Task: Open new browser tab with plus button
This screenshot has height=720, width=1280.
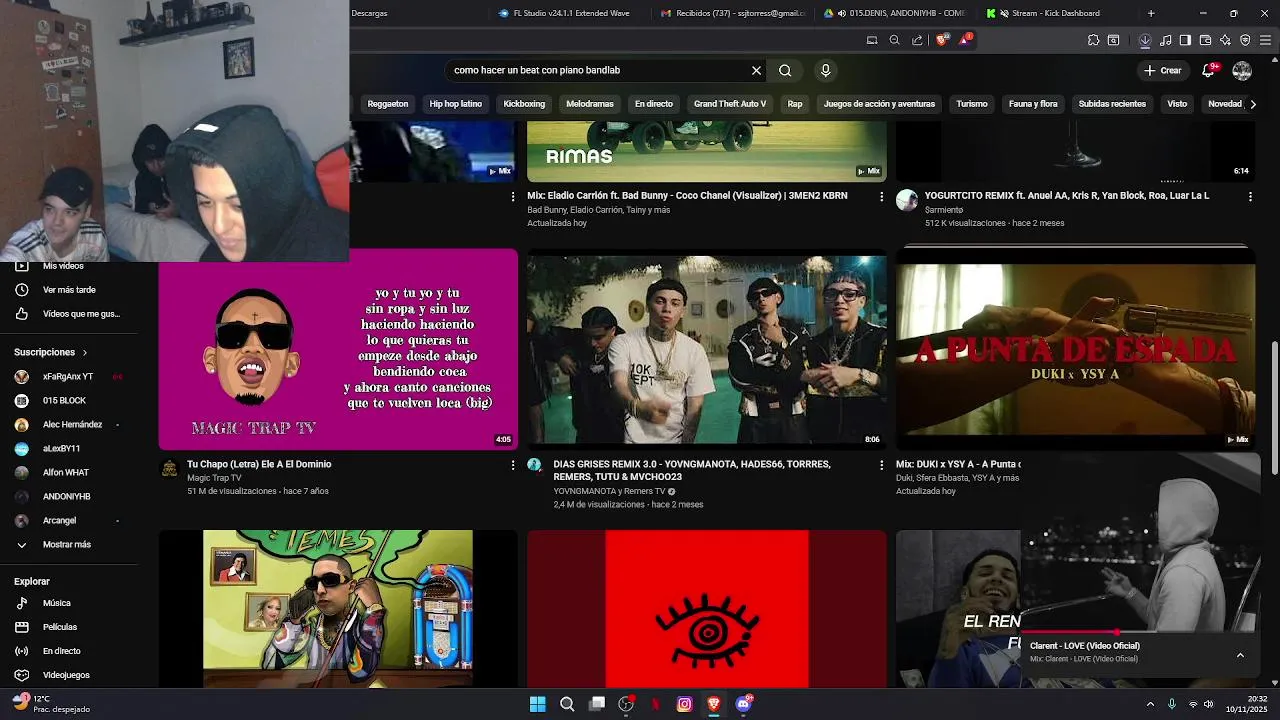Action: coord(1151,13)
